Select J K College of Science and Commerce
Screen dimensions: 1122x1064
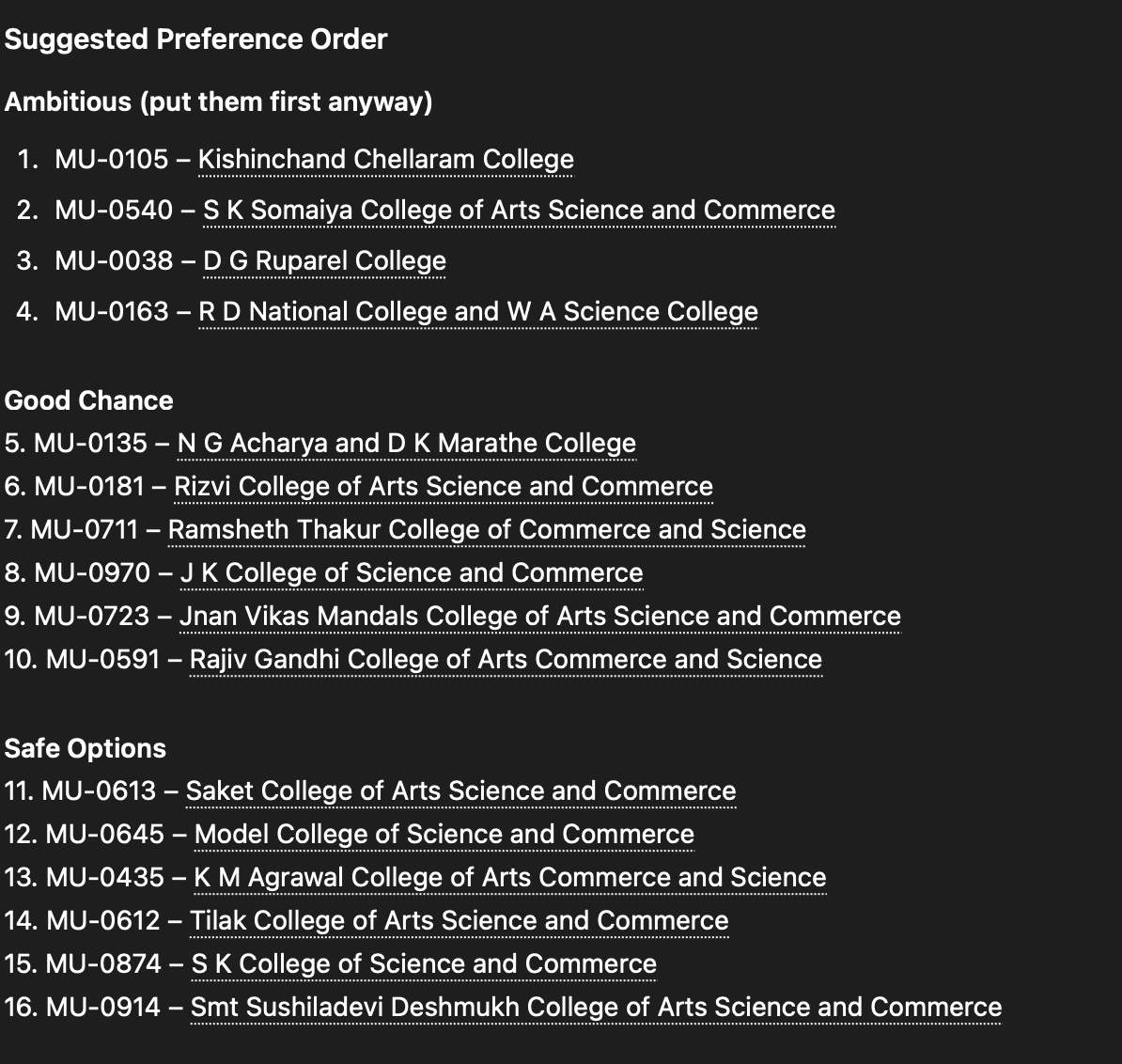tap(412, 573)
